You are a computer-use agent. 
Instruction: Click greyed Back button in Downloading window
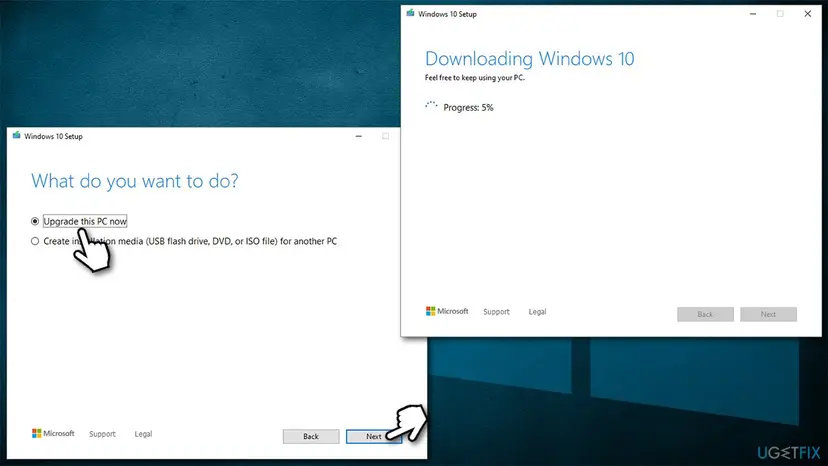coord(705,314)
